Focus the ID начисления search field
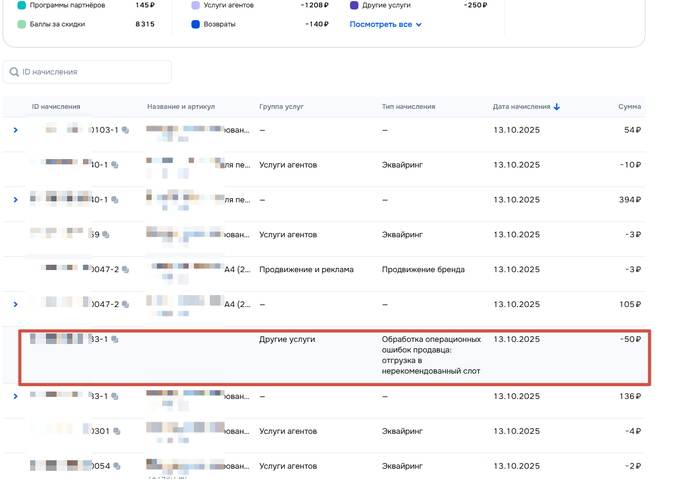Image resolution: width=700 pixels, height=483 pixels. point(95,72)
